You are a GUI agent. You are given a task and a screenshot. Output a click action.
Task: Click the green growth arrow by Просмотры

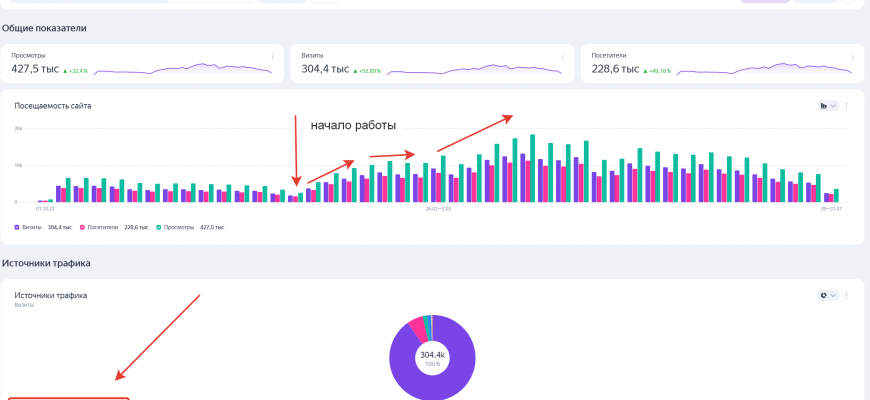pos(65,71)
